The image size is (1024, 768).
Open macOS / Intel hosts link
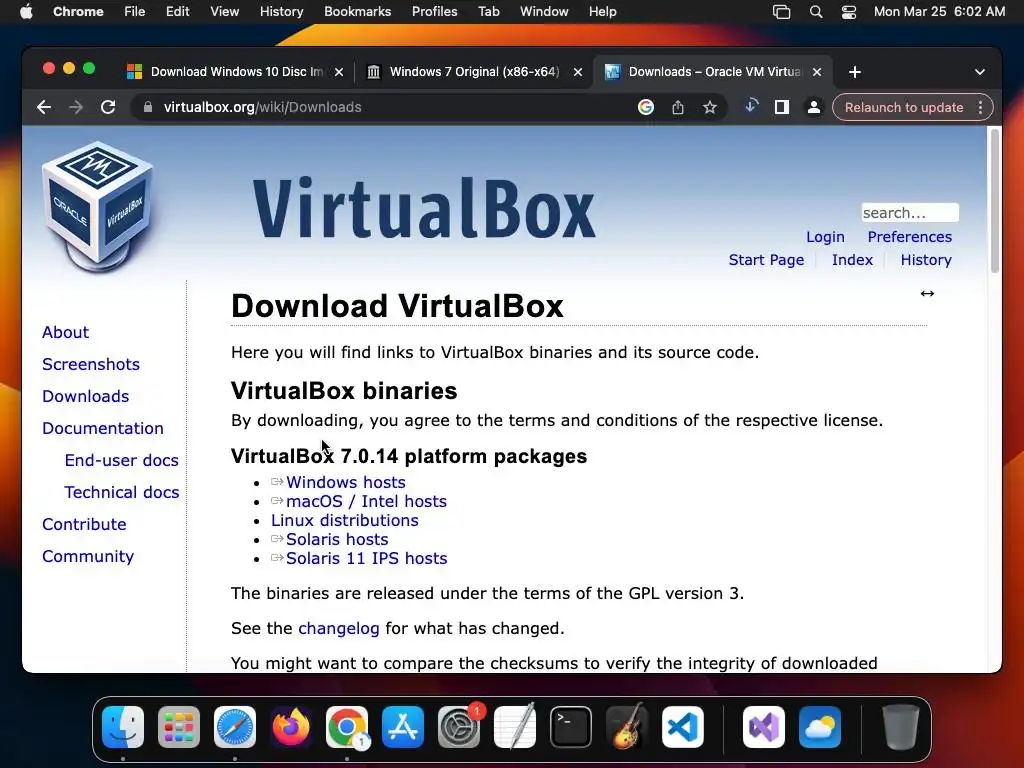pyautogui.click(x=366, y=501)
